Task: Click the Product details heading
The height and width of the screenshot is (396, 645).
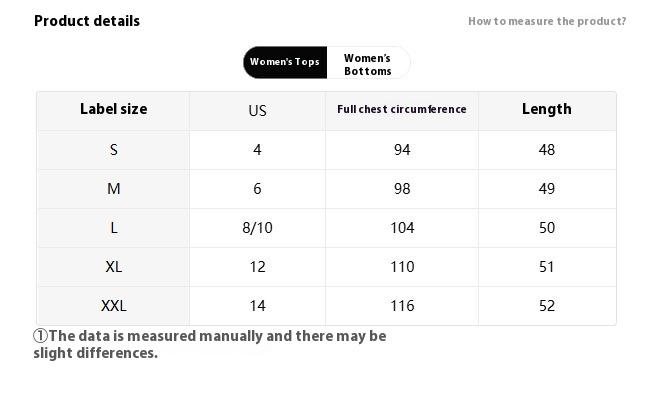Action: click(x=87, y=21)
